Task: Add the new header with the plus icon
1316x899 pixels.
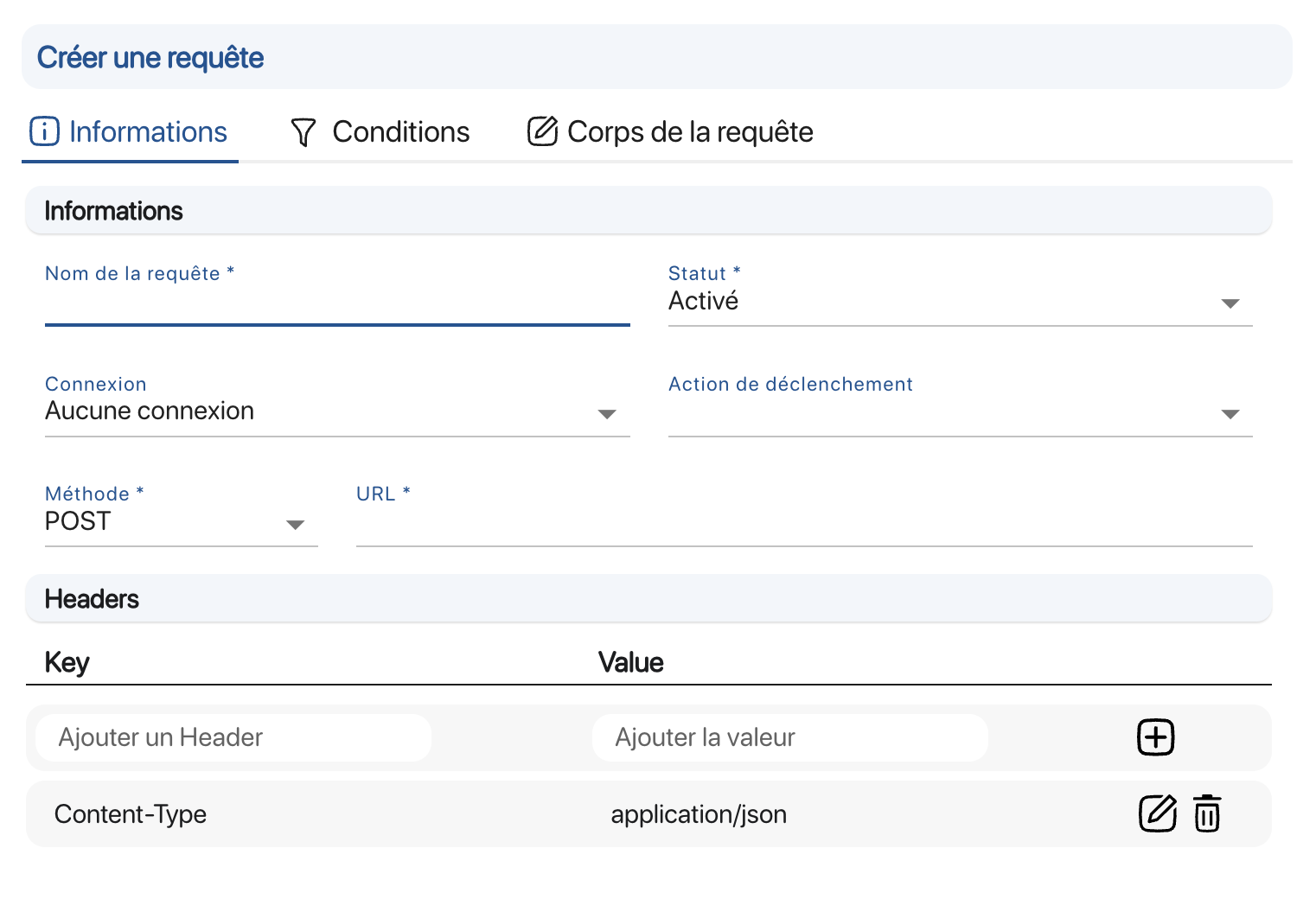Action: click(x=1155, y=737)
